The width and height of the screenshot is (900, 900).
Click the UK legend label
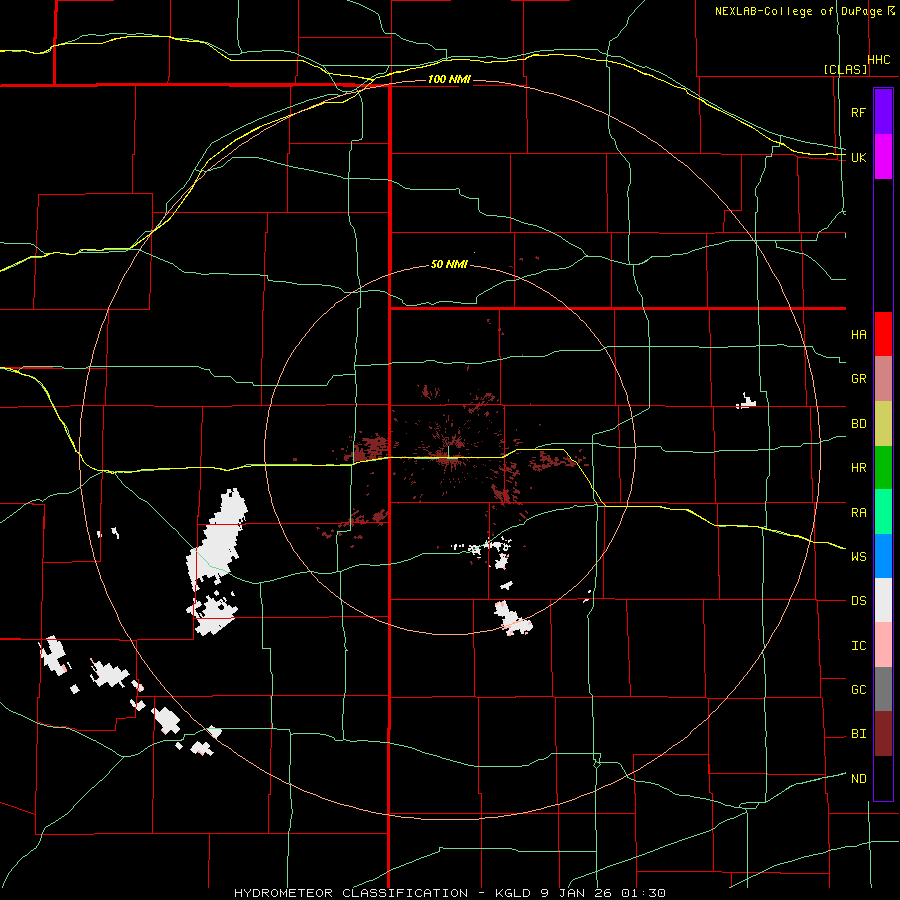coord(858,157)
